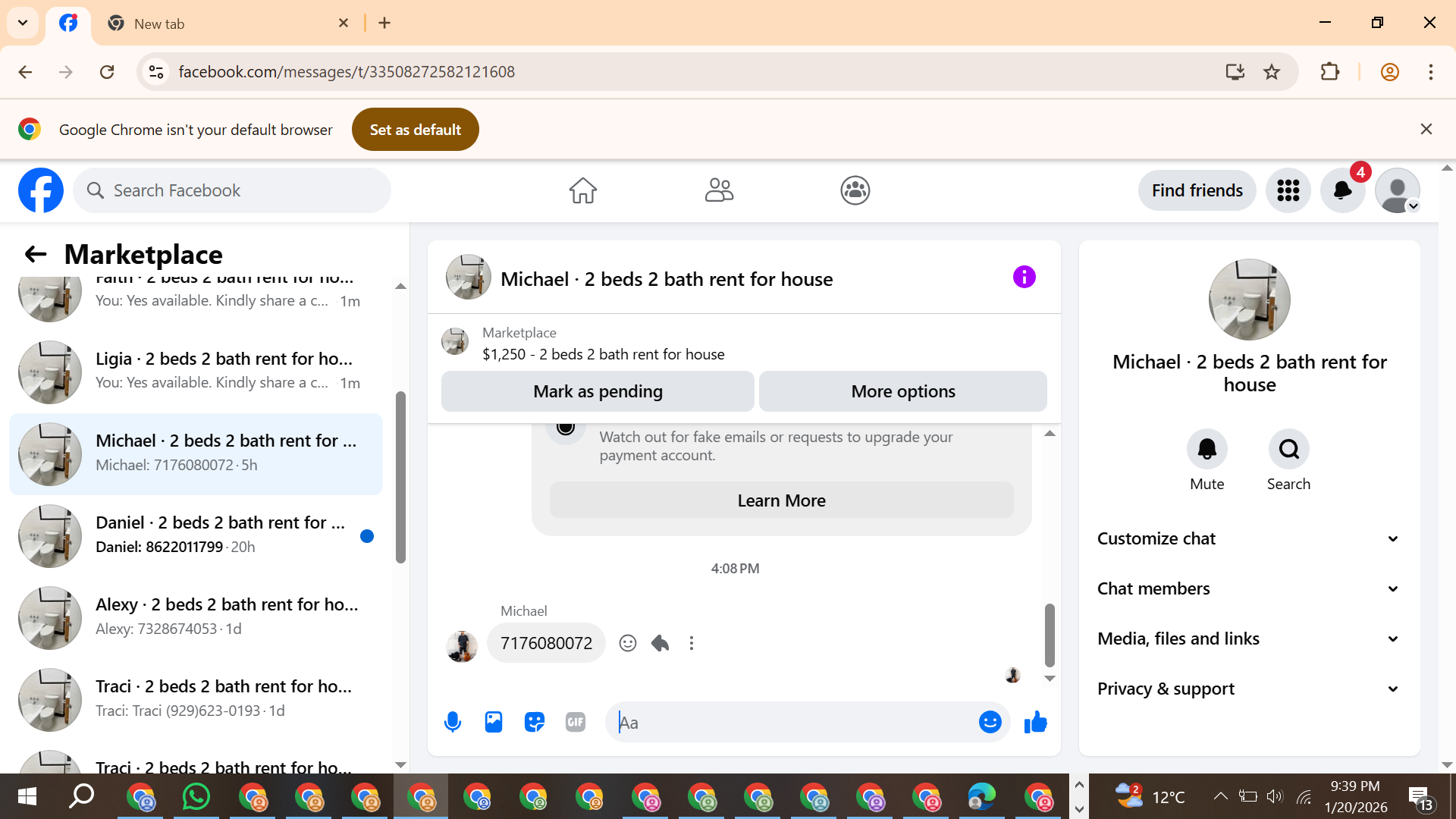Click the Find friends button
Screen dimensions: 1456x819
coord(1197,190)
